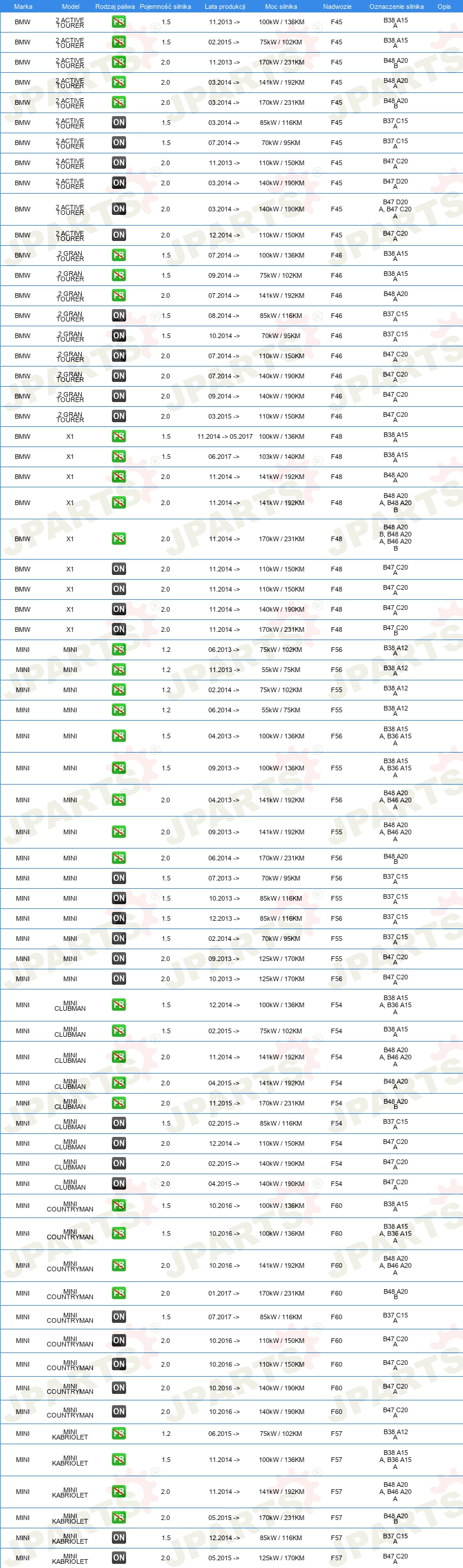Select diesel ON icon in X1 140kW/190KM row

tap(118, 609)
